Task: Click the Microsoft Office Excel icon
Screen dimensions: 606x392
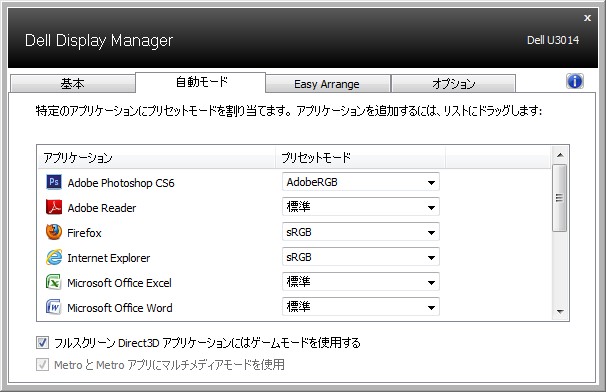Action: [53, 282]
